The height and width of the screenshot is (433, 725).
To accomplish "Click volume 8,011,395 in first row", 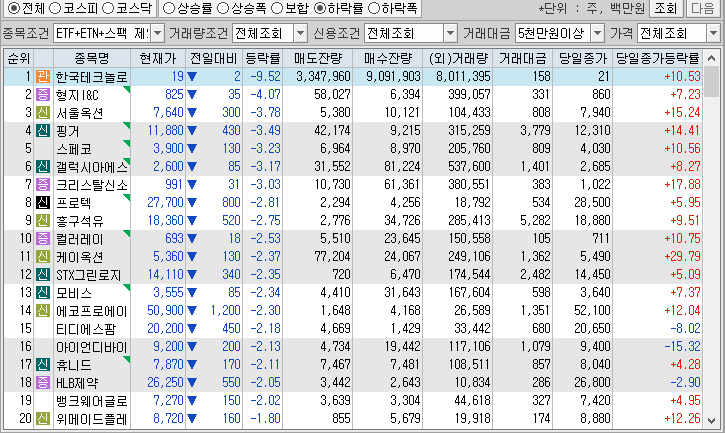I will [463, 76].
